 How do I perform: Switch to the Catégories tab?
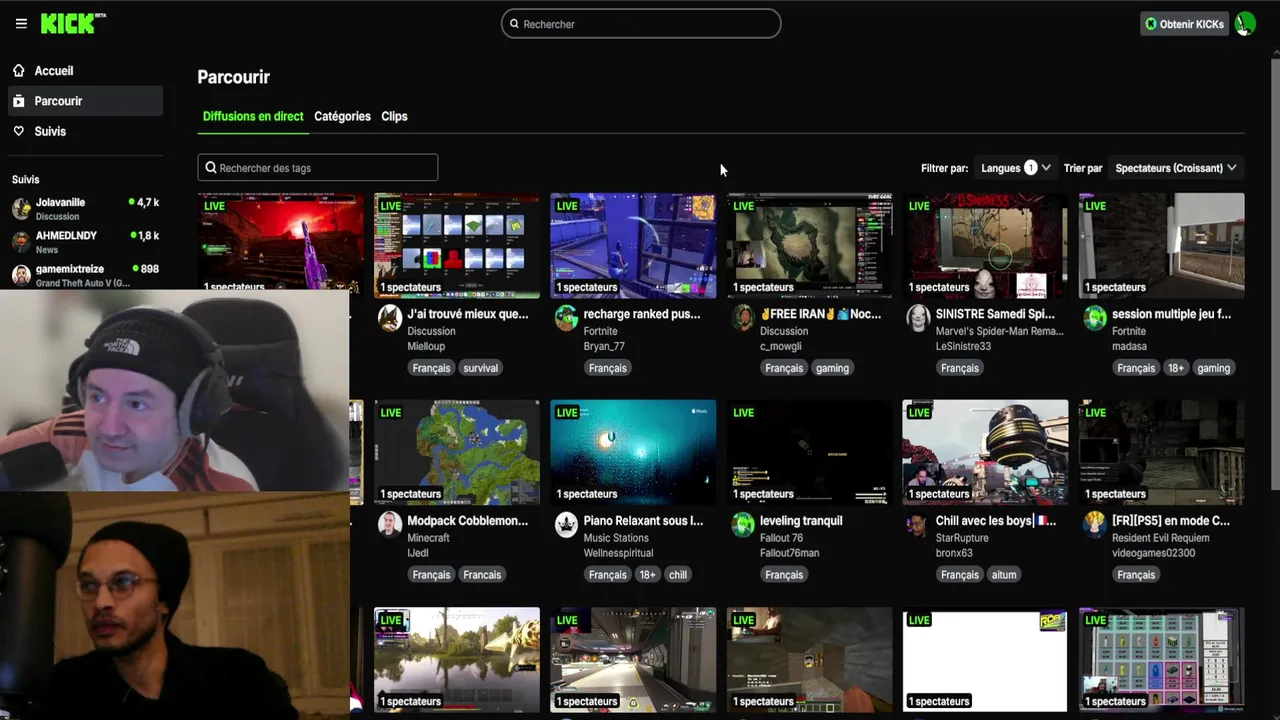(342, 116)
